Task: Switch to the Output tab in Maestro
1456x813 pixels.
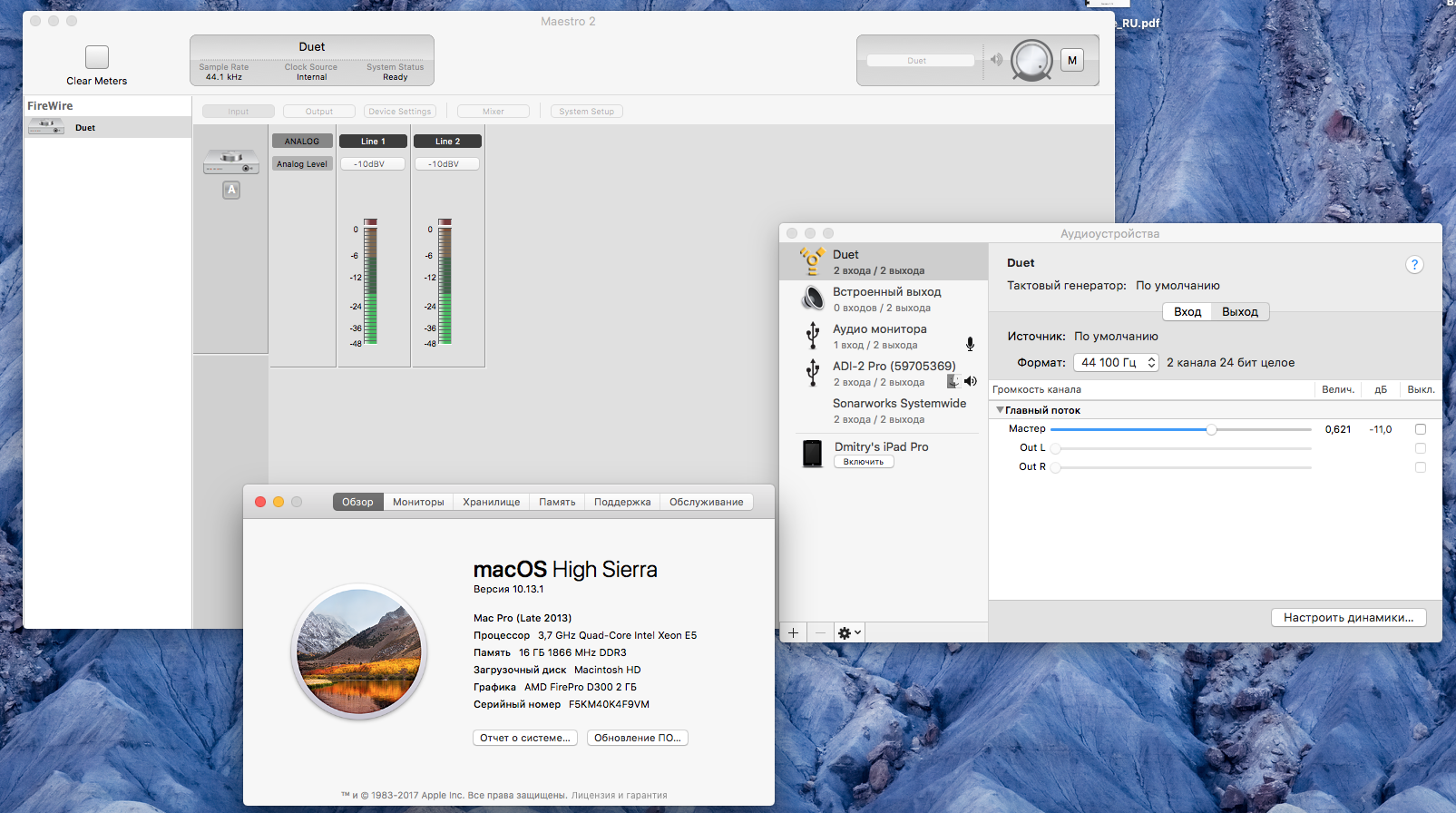Action: point(319,112)
